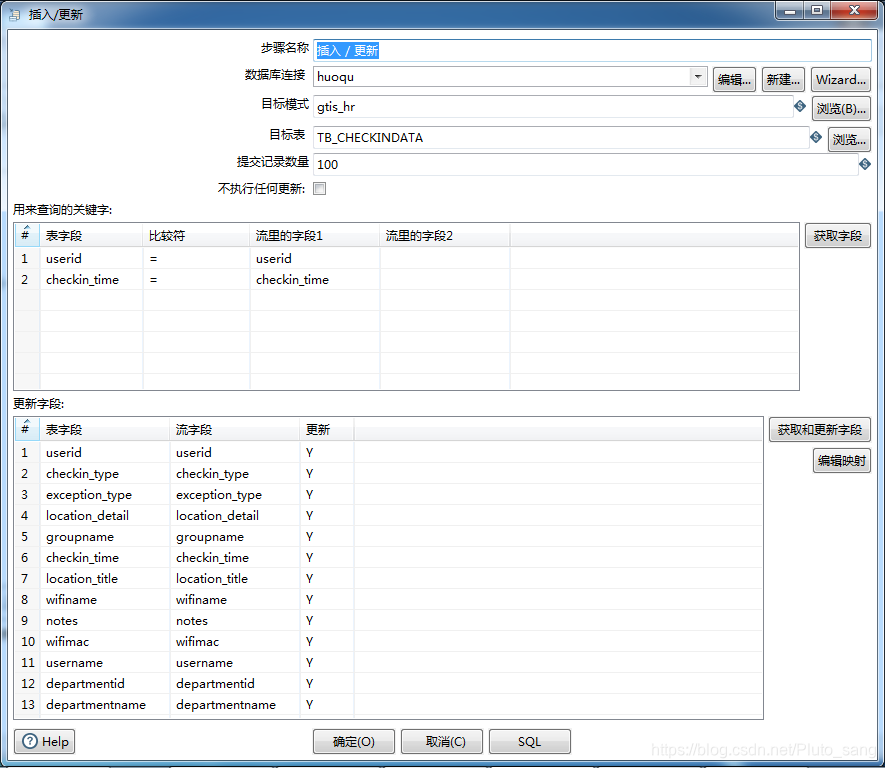Select notes stream field cell

point(234,620)
